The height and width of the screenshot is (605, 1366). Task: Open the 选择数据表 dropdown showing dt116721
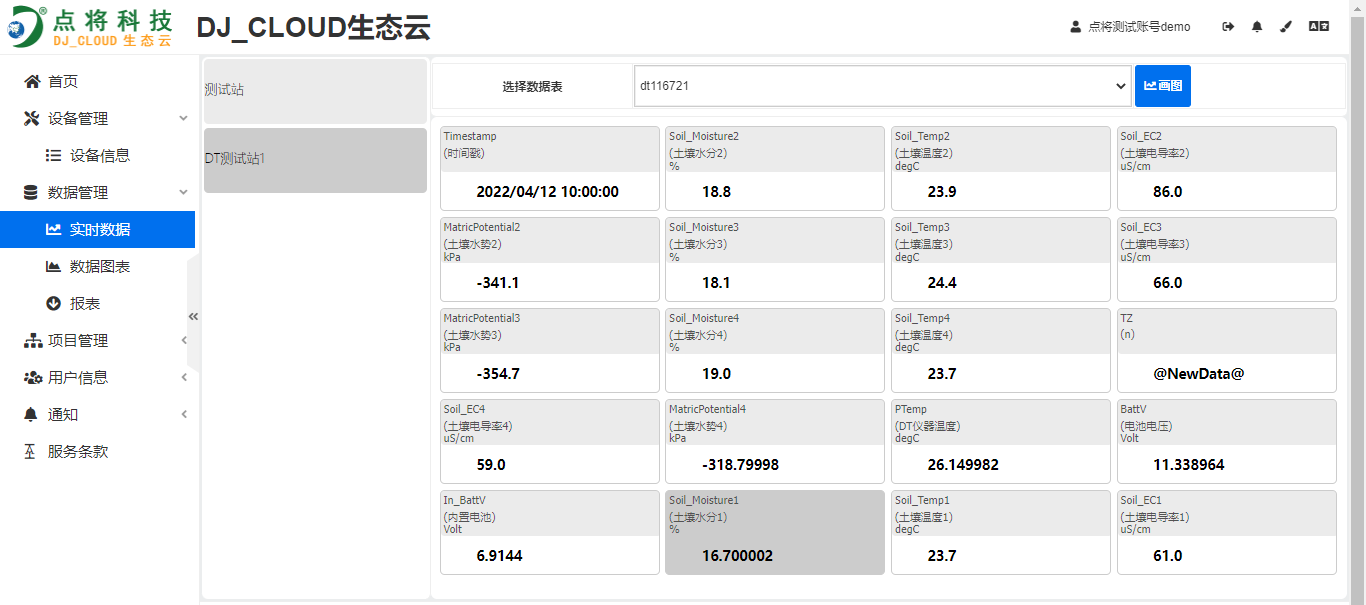click(881, 86)
